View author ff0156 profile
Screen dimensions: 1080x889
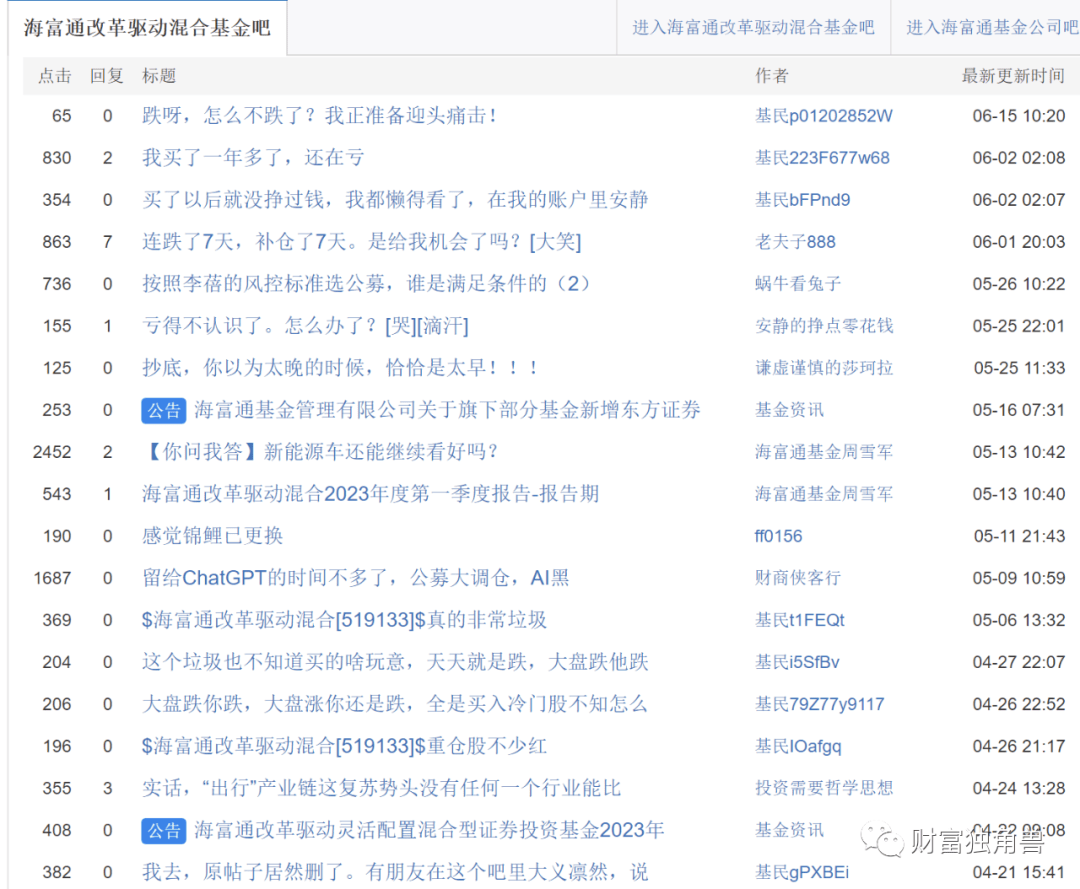click(779, 536)
